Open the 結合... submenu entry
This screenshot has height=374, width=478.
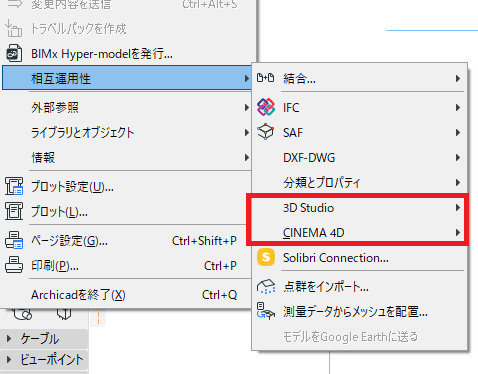359,78
